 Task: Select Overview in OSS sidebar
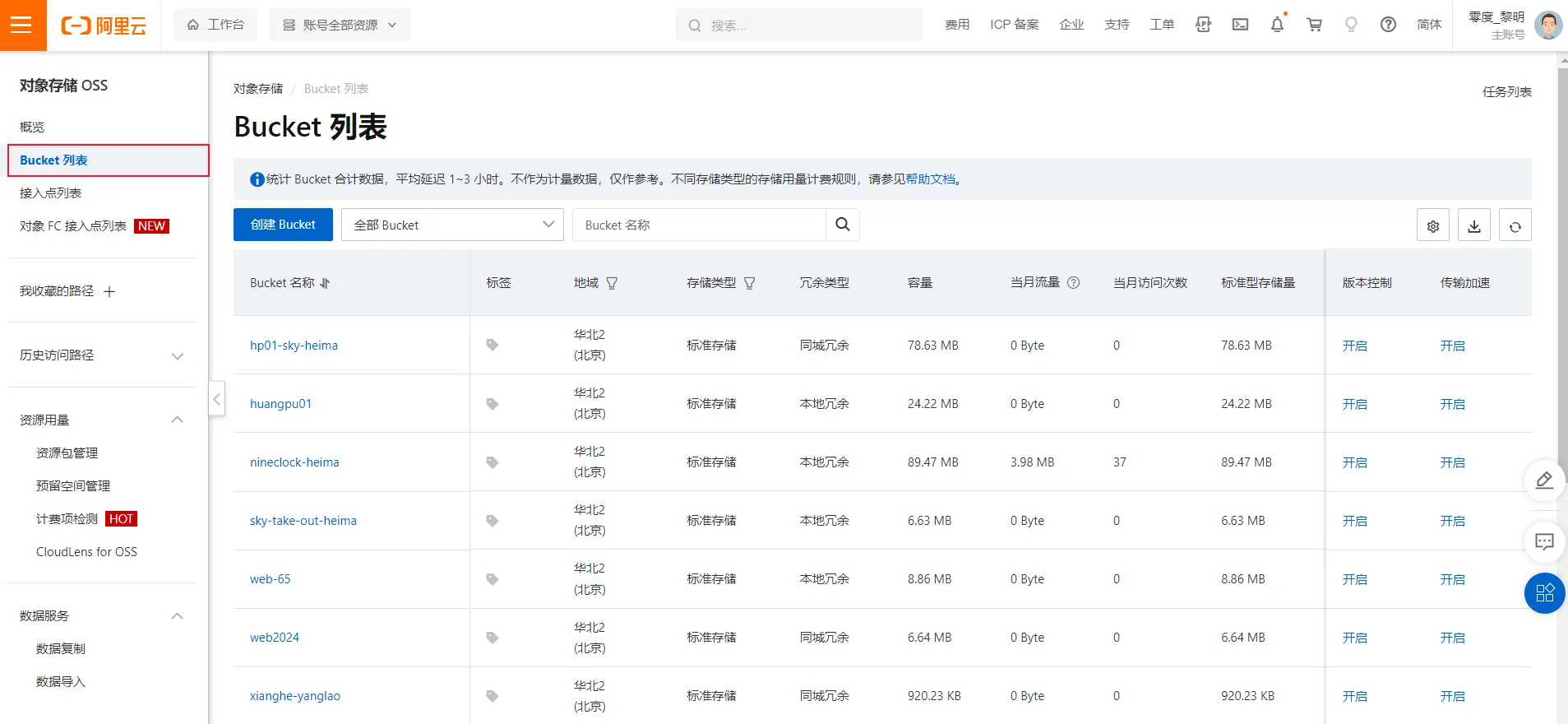pyautogui.click(x=32, y=127)
